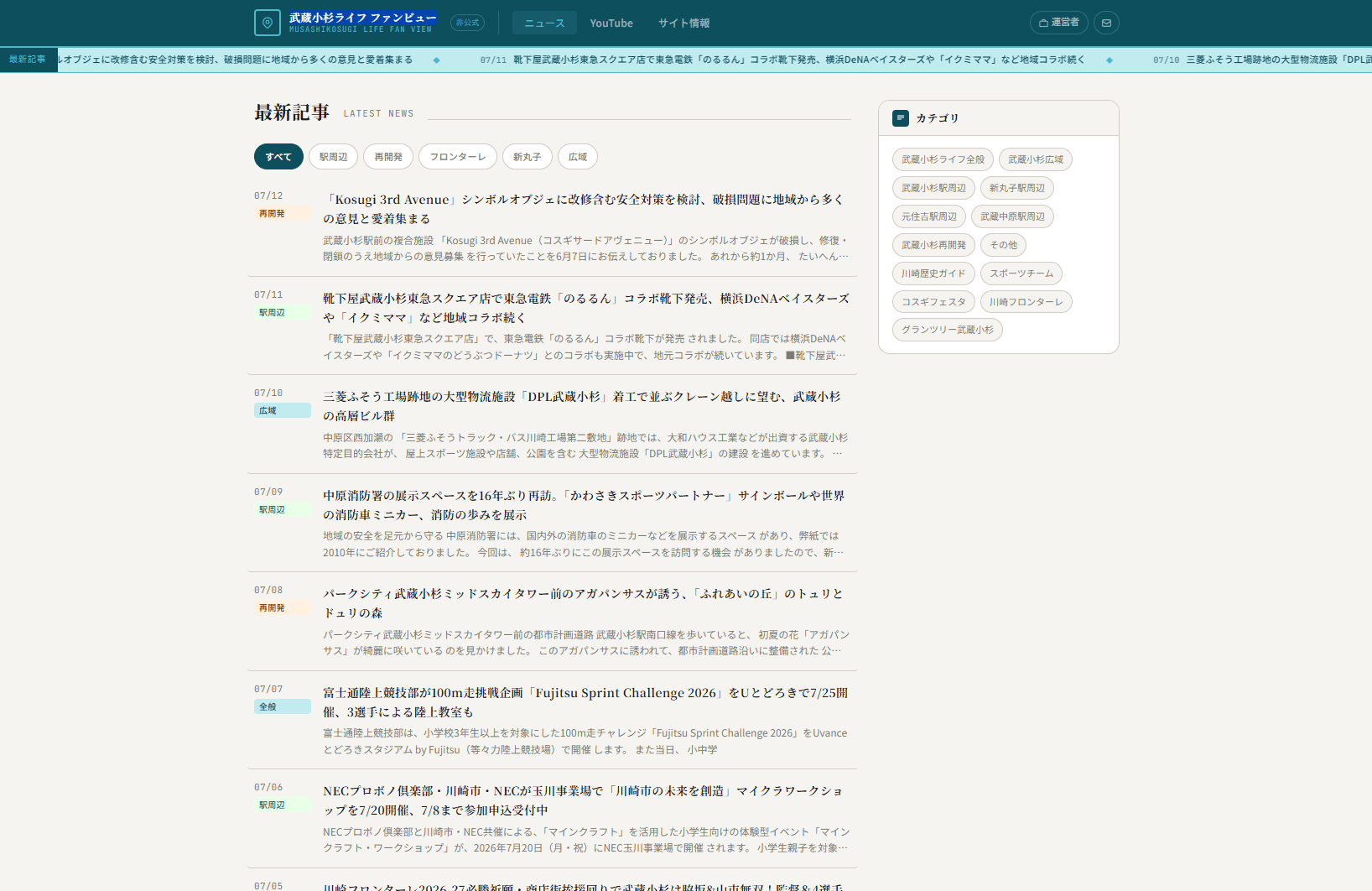Select the すべて filter pill
Viewport: 1372px width, 891px height.
(278, 157)
